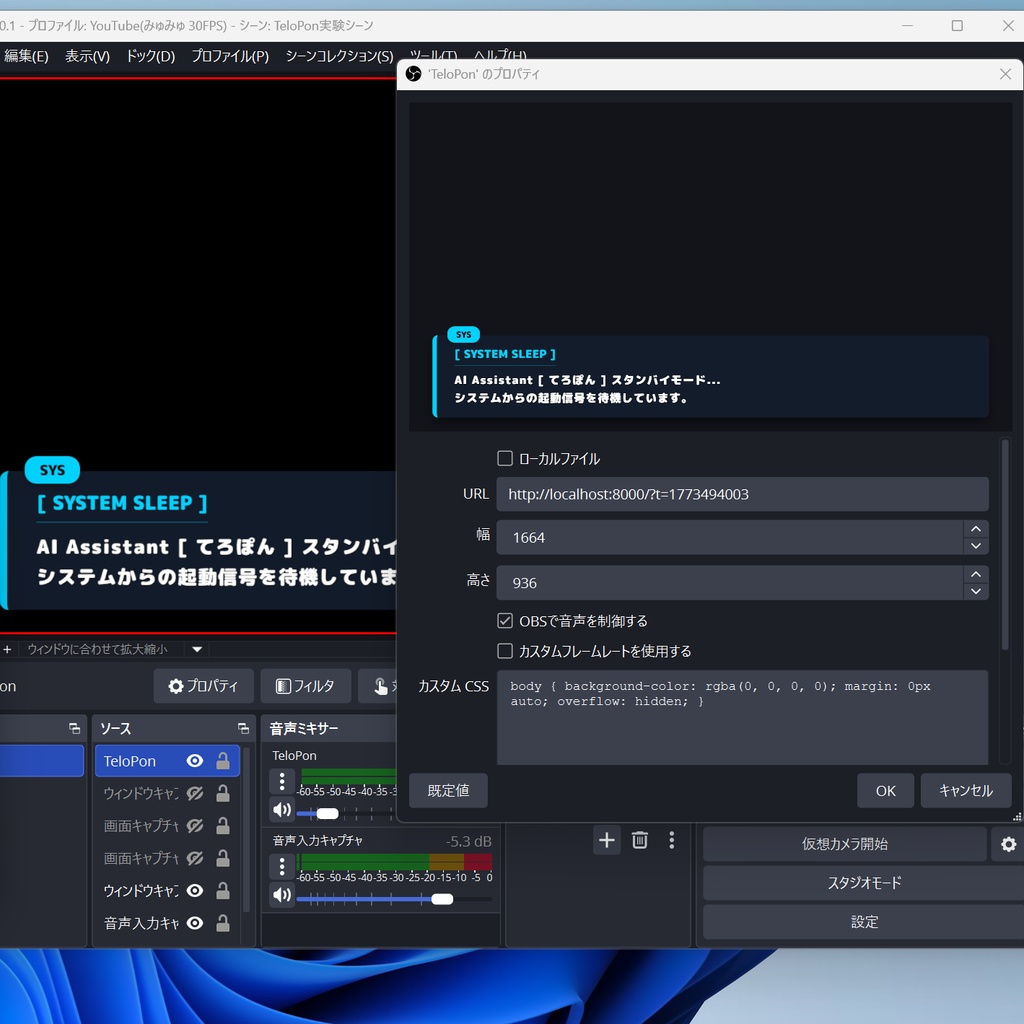Click the pop-out icon on ソース panel header

coord(242,727)
